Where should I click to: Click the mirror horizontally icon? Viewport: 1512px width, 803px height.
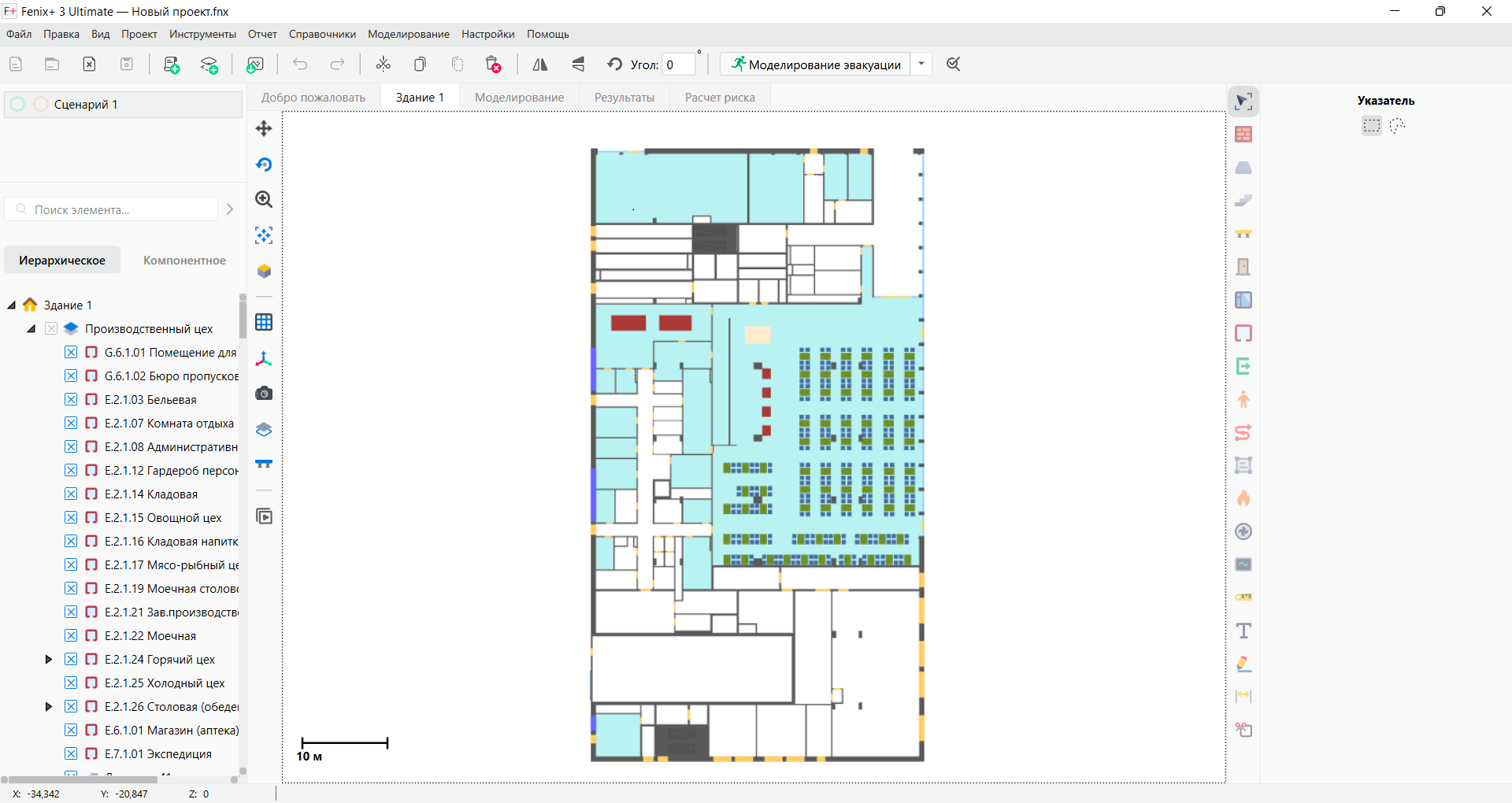pos(540,65)
